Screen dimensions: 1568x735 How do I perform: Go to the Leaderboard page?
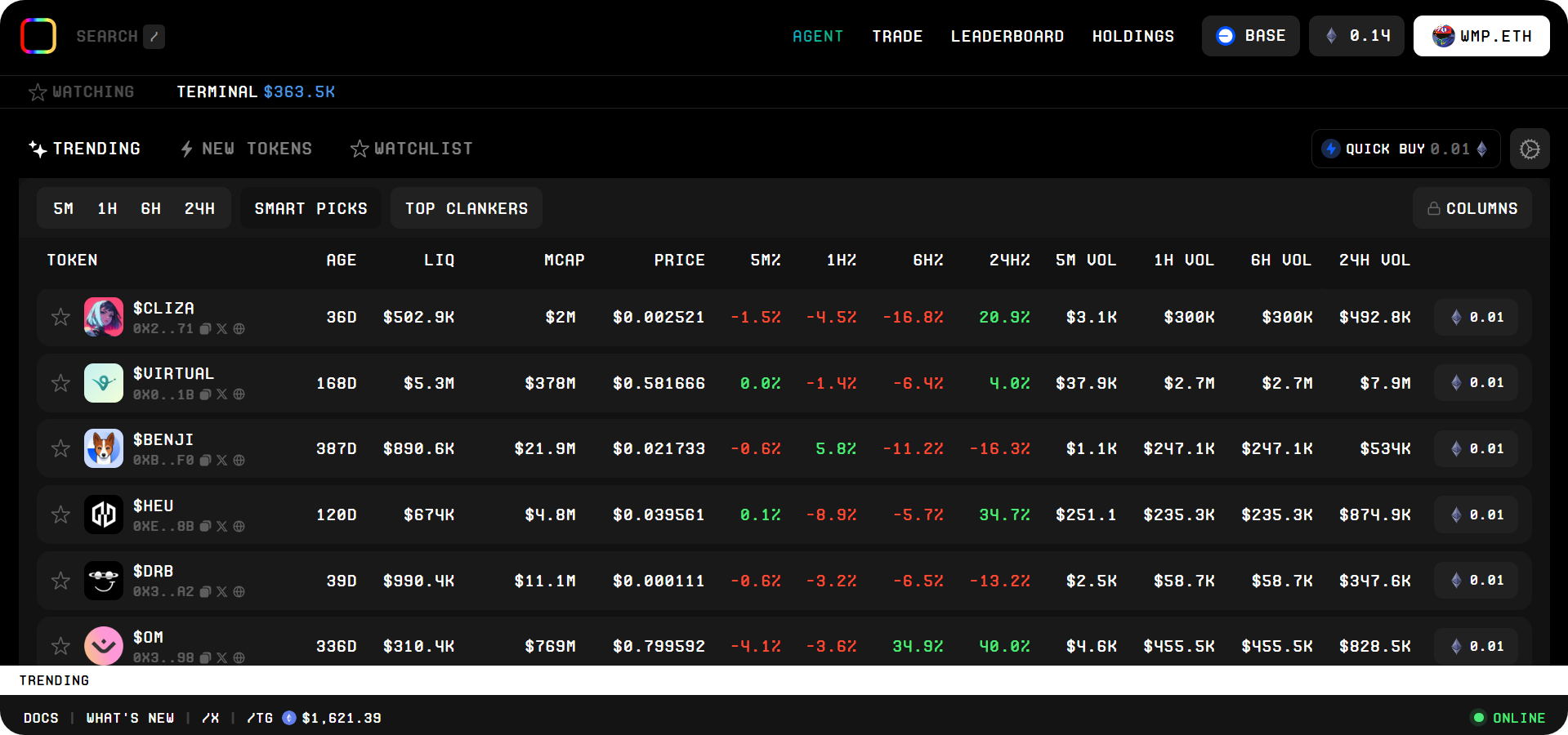pyautogui.click(x=1007, y=36)
